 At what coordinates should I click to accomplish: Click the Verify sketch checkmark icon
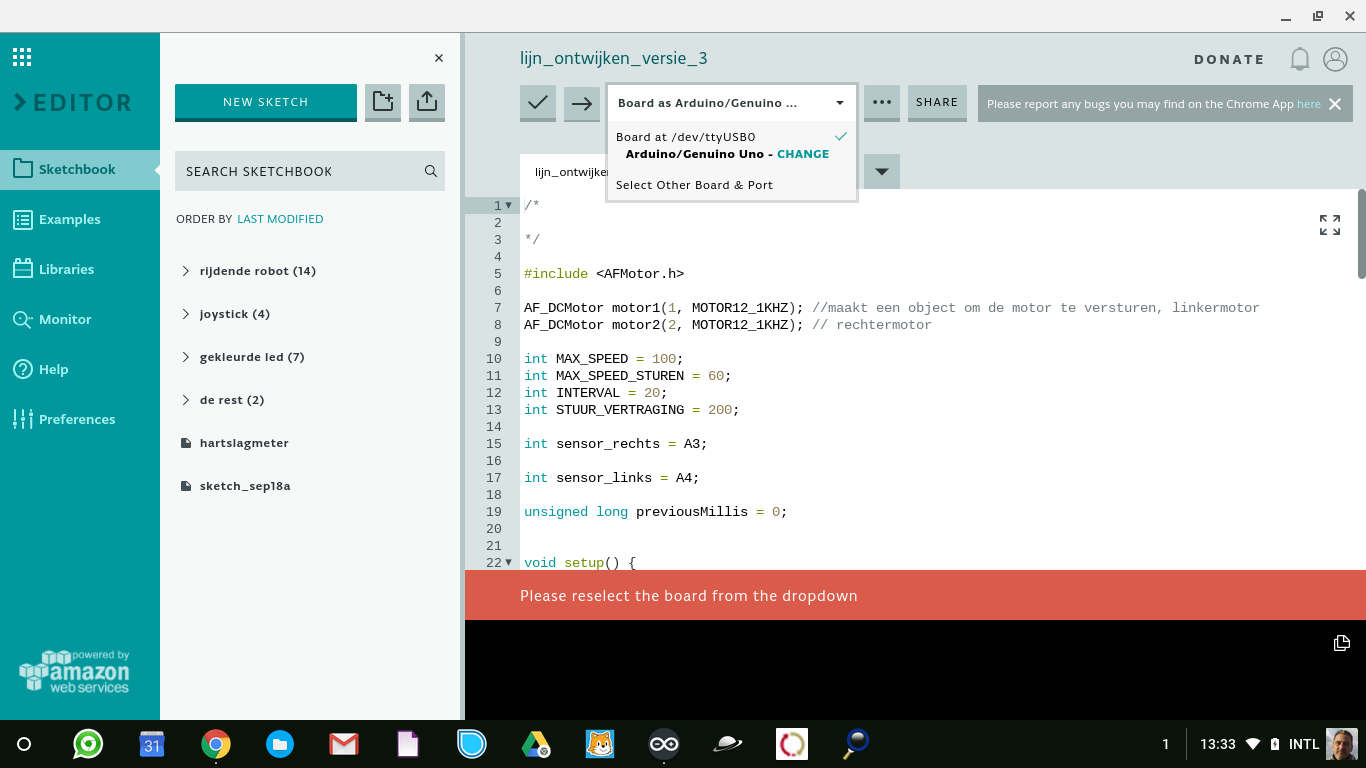click(537, 103)
